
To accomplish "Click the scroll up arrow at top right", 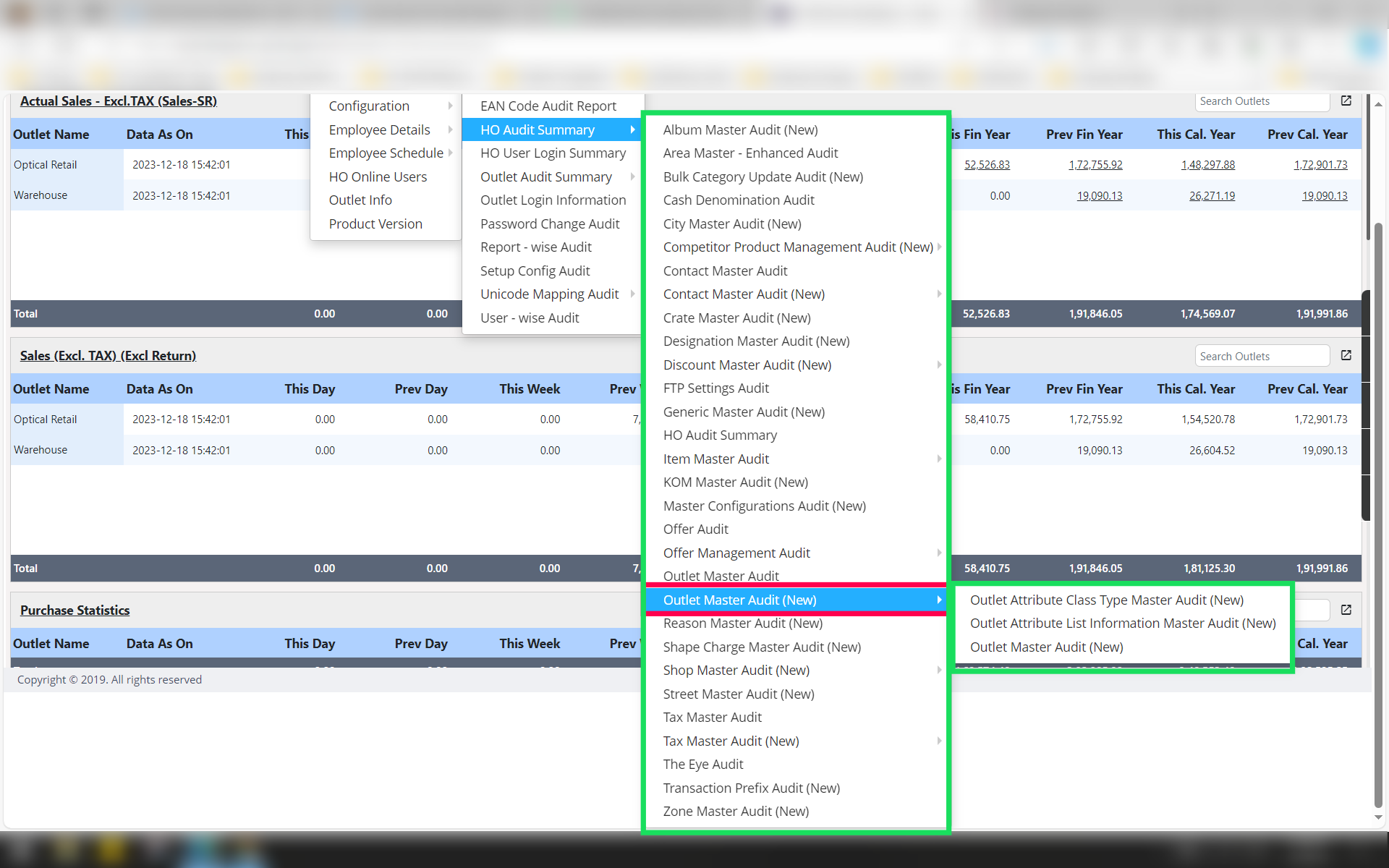I will click(x=1378, y=104).
